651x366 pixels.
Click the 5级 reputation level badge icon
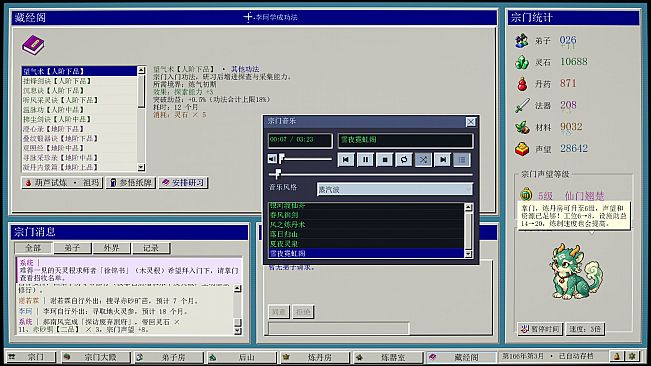click(x=526, y=194)
